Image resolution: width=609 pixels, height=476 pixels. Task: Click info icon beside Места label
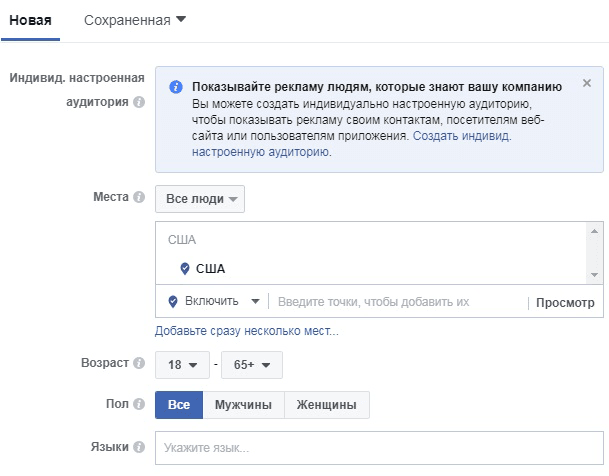(139, 197)
